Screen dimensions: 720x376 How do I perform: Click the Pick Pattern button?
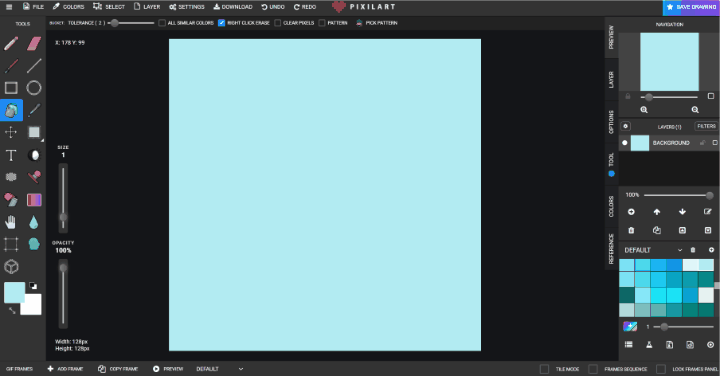(x=377, y=23)
